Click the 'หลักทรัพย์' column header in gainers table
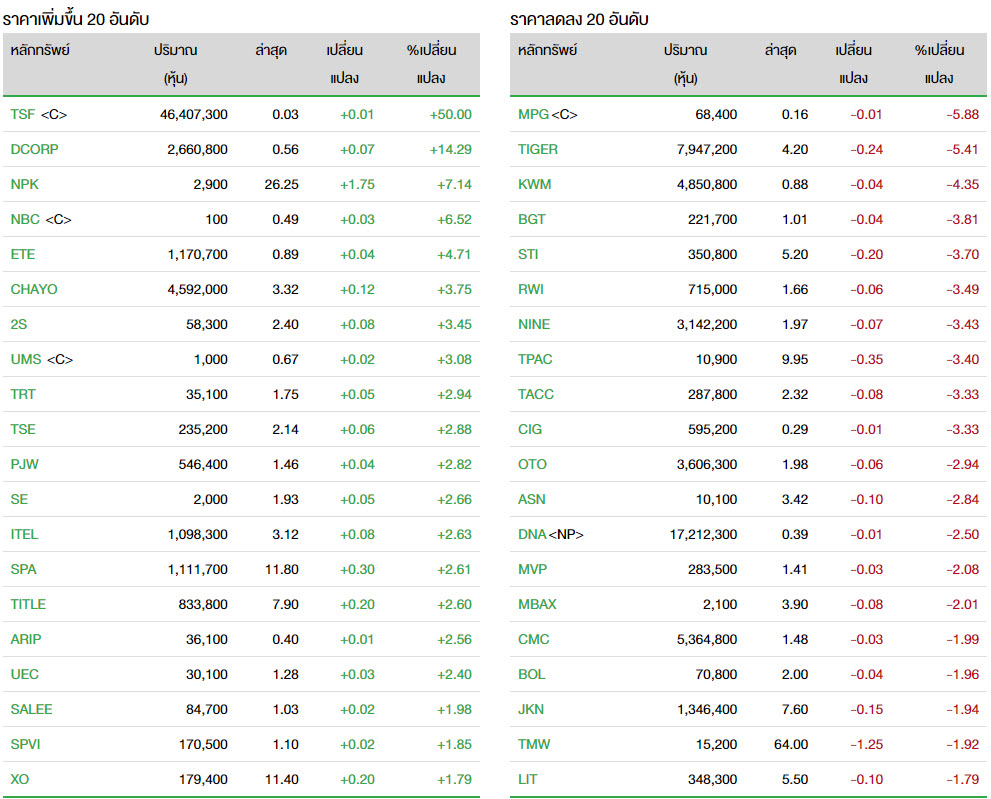The height and width of the screenshot is (799, 991). (x=40, y=50)
